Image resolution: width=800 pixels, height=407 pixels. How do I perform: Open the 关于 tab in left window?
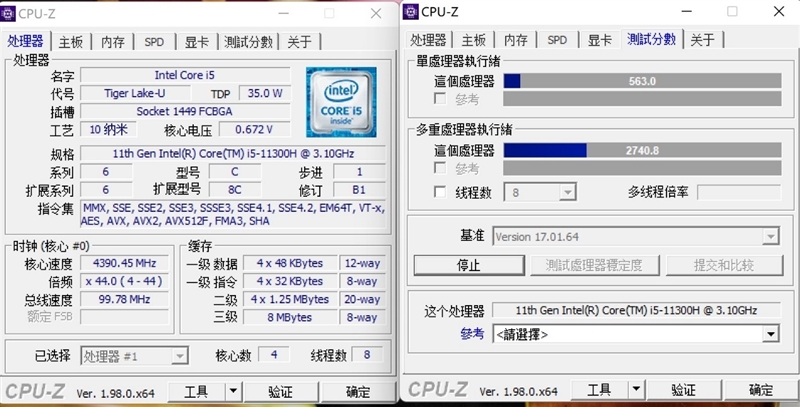pos(299,42)
